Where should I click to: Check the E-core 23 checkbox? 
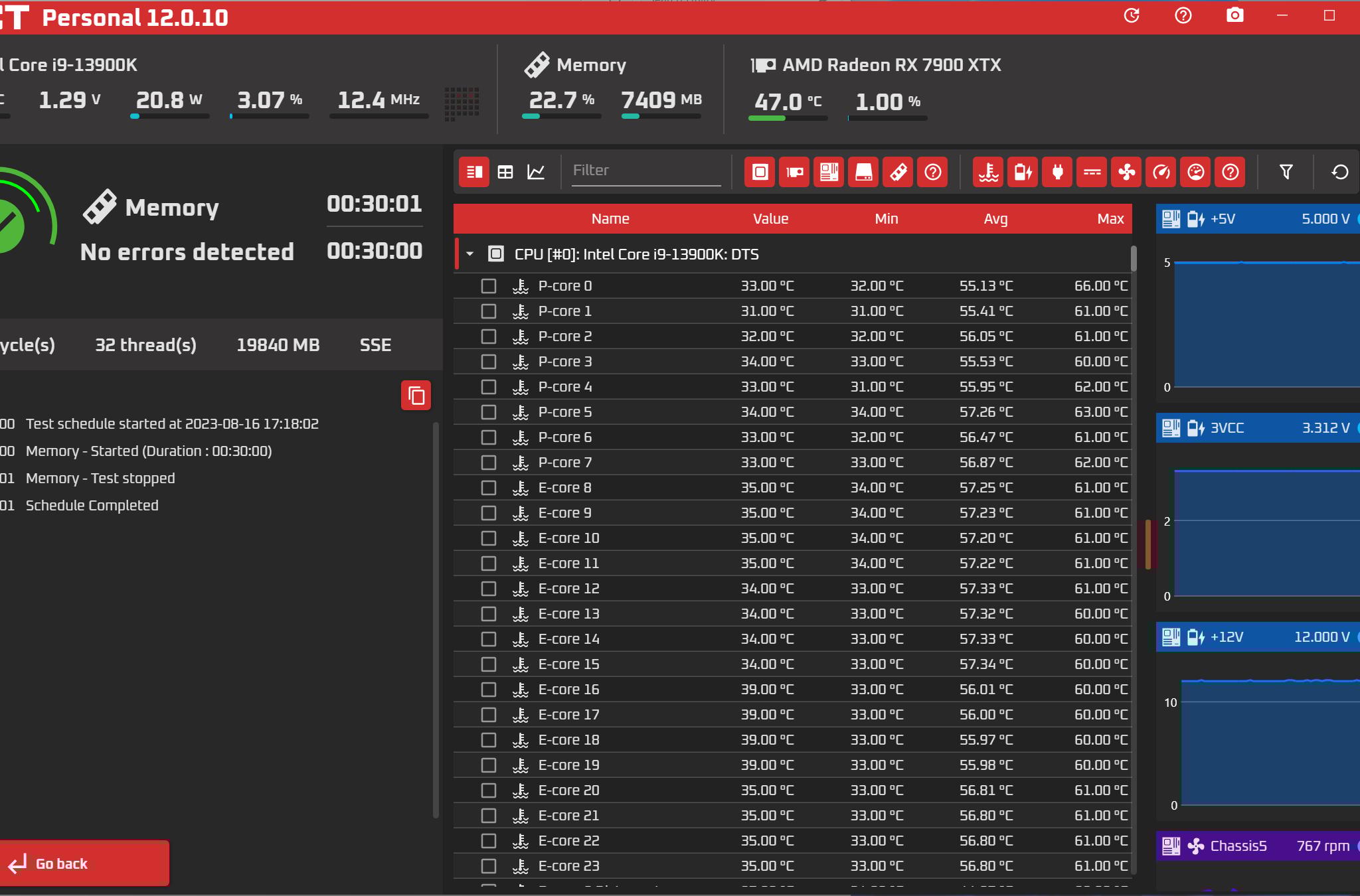[x=489, y=866]
